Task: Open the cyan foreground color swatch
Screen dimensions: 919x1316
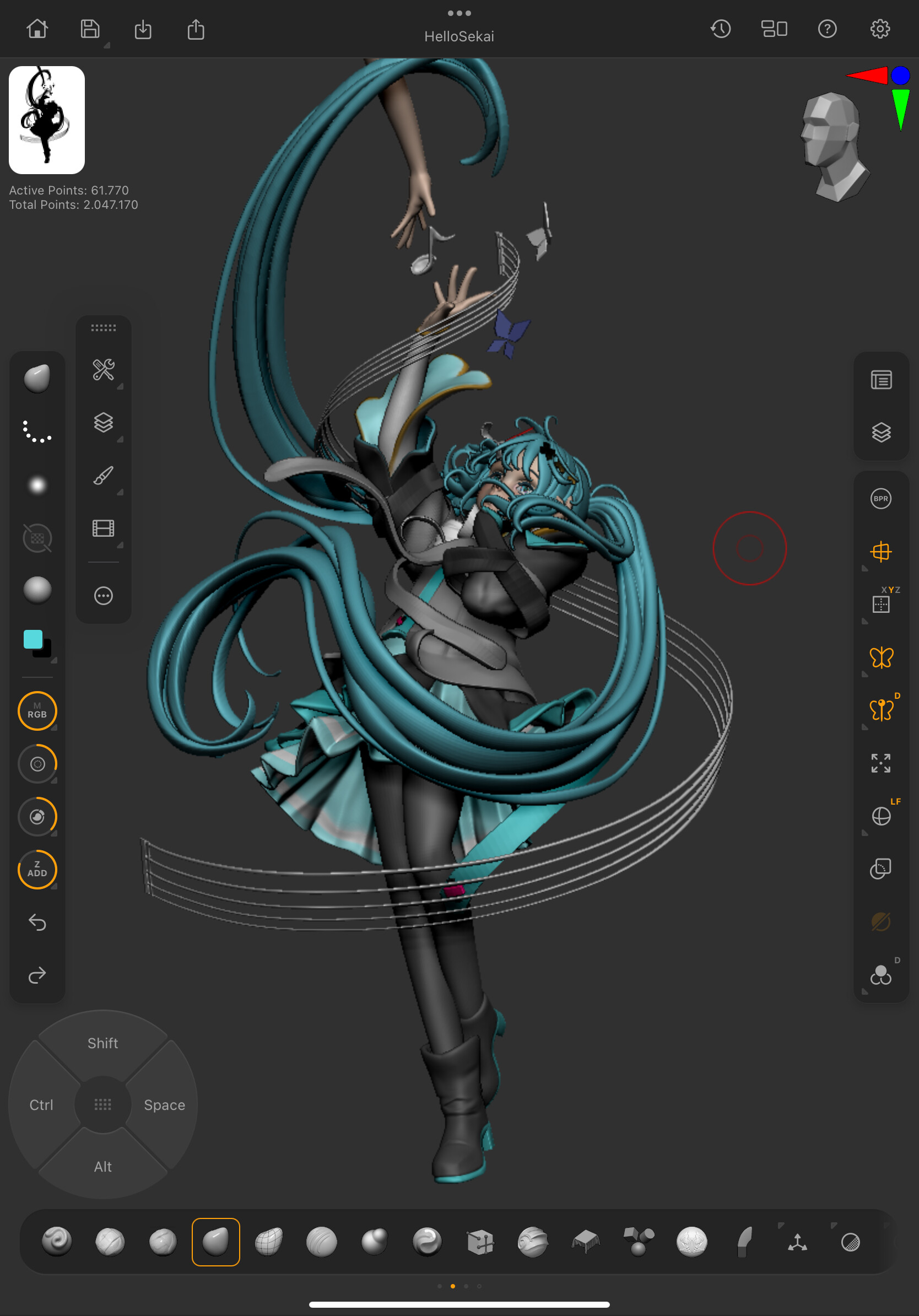Action: pyautogui.click(x=33, y=639)
